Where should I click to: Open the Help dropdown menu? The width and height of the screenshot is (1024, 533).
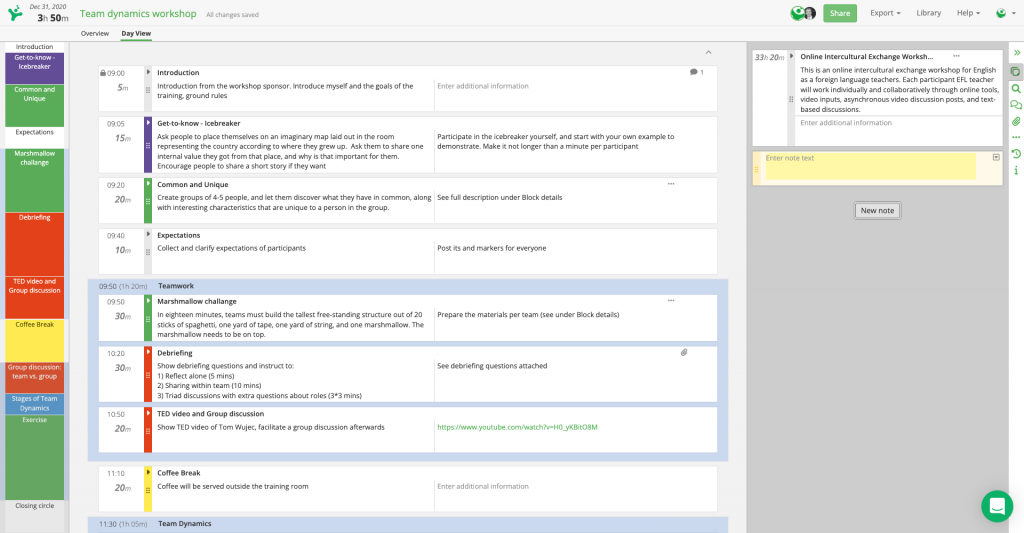968,13
